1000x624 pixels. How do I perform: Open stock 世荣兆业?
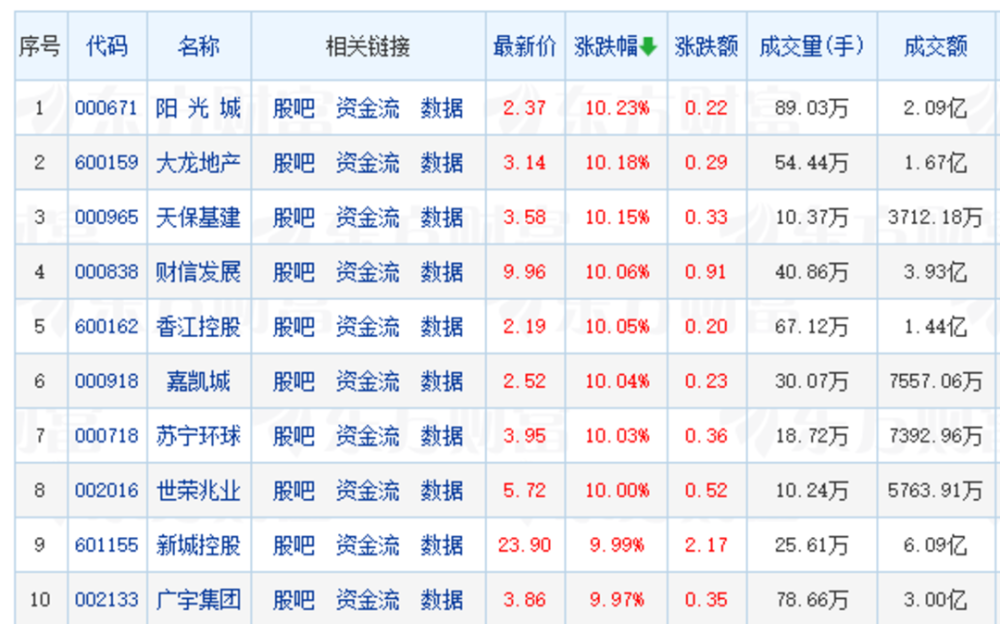(x=198, y=491)
